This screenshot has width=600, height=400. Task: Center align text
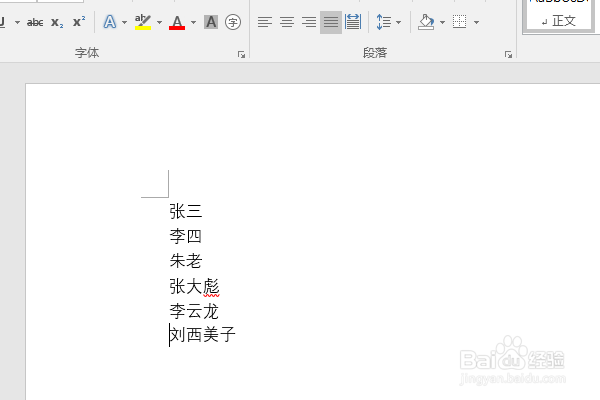287,22
